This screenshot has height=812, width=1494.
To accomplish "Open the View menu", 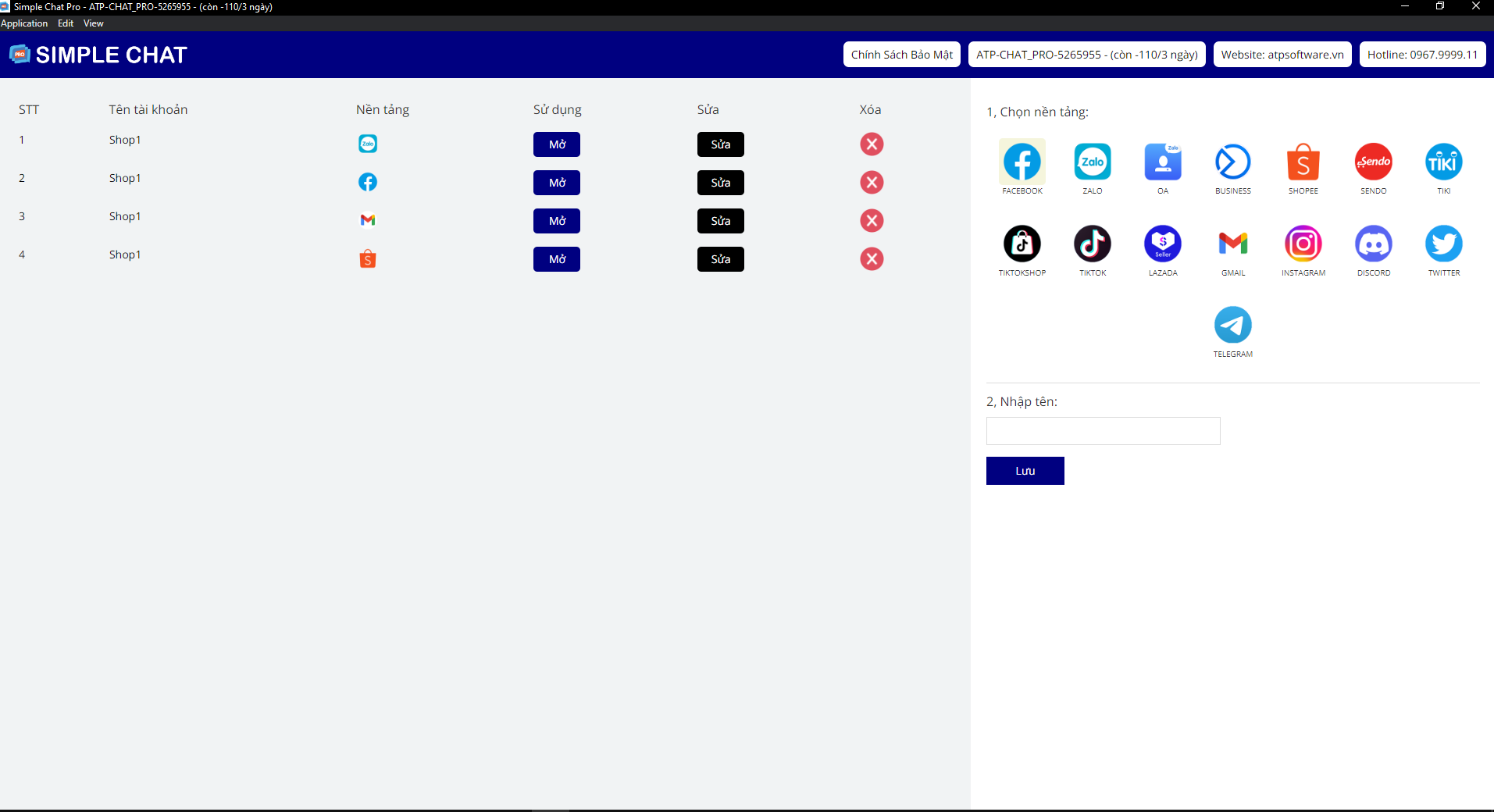I will tap(93, 23).
